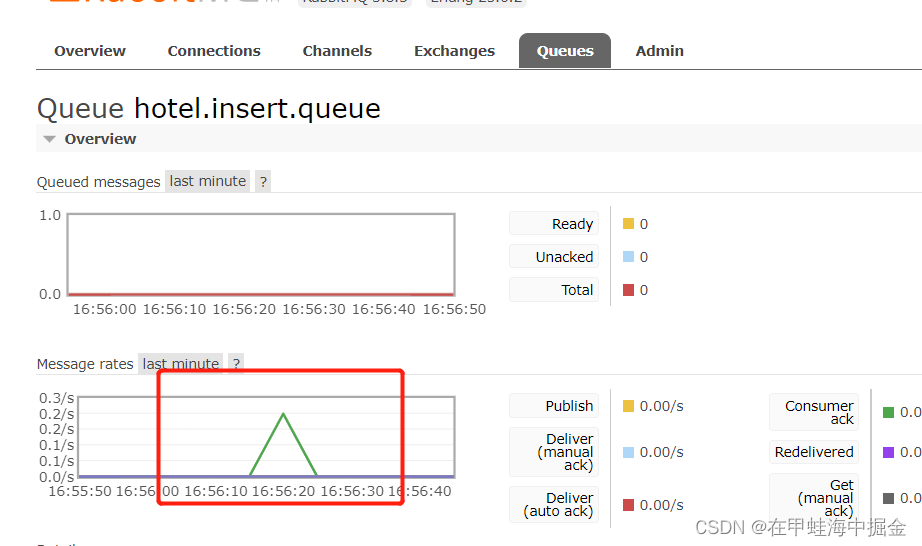Click the Unacked legend label
This screenshot has width=922, height=546.
(x=554, y=257)
